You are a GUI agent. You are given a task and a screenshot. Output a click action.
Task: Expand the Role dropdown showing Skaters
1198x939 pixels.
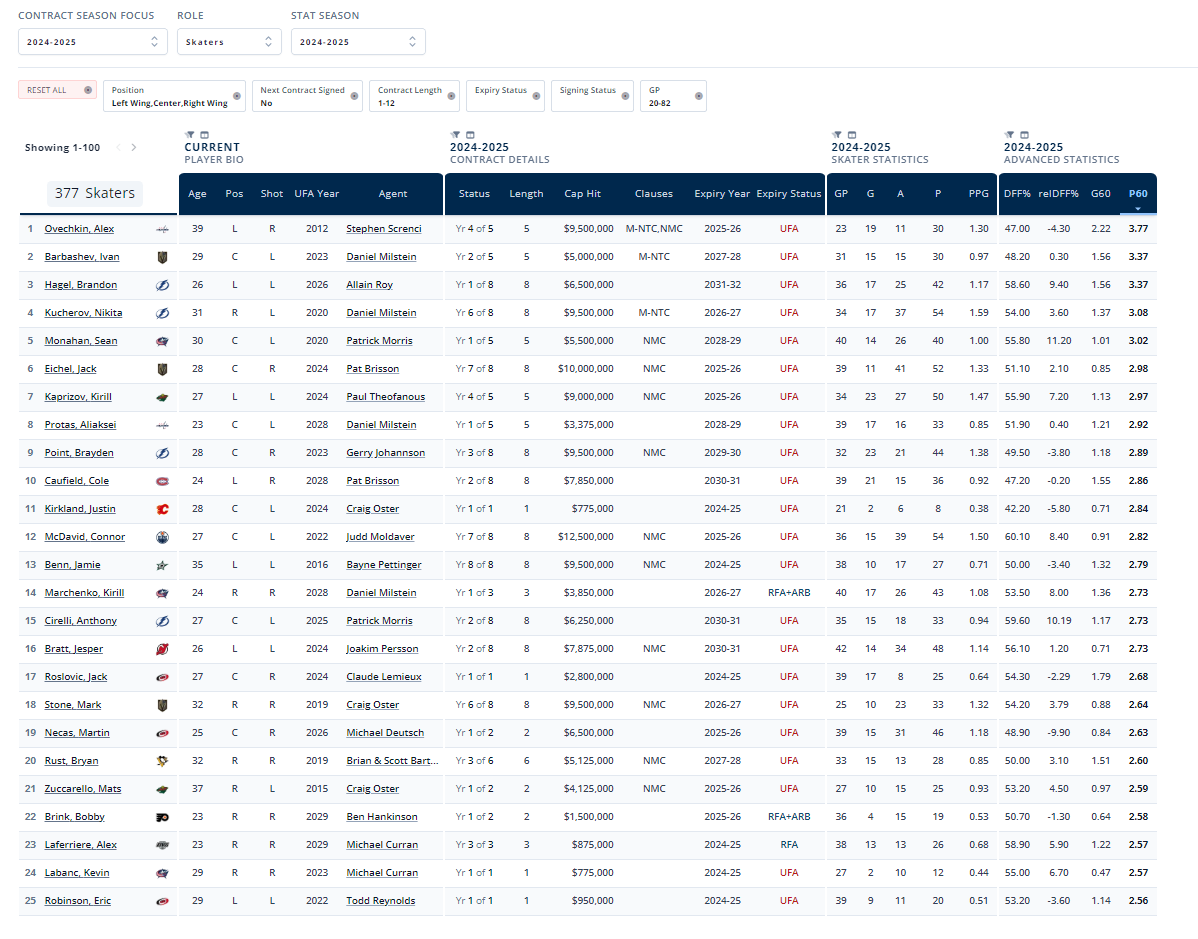pyautogui.click(x=228, y=42)
